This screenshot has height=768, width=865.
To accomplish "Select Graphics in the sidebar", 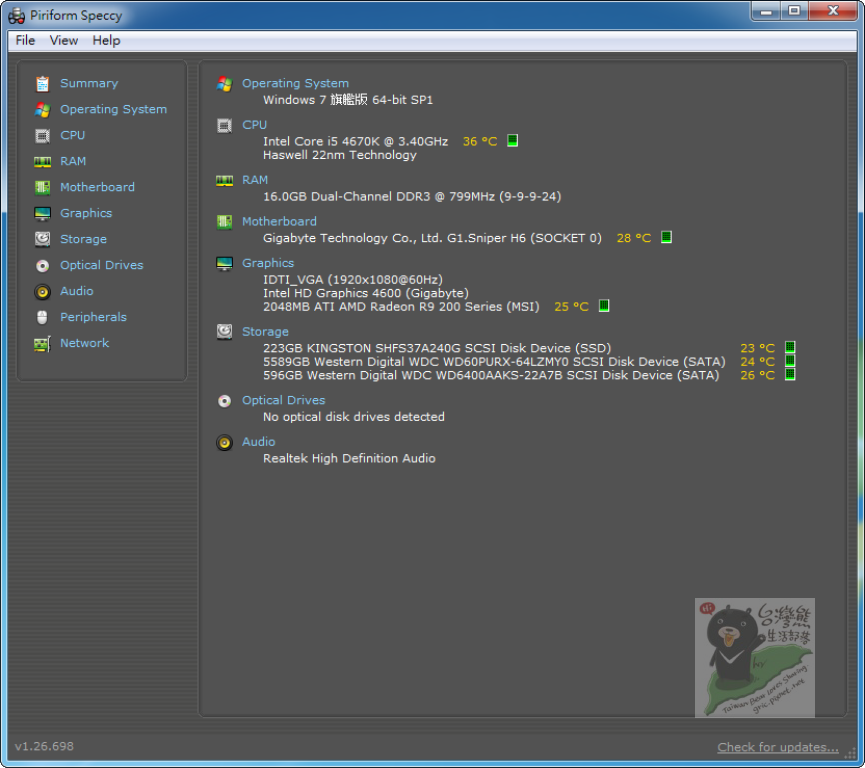I will tap(86, 213).
